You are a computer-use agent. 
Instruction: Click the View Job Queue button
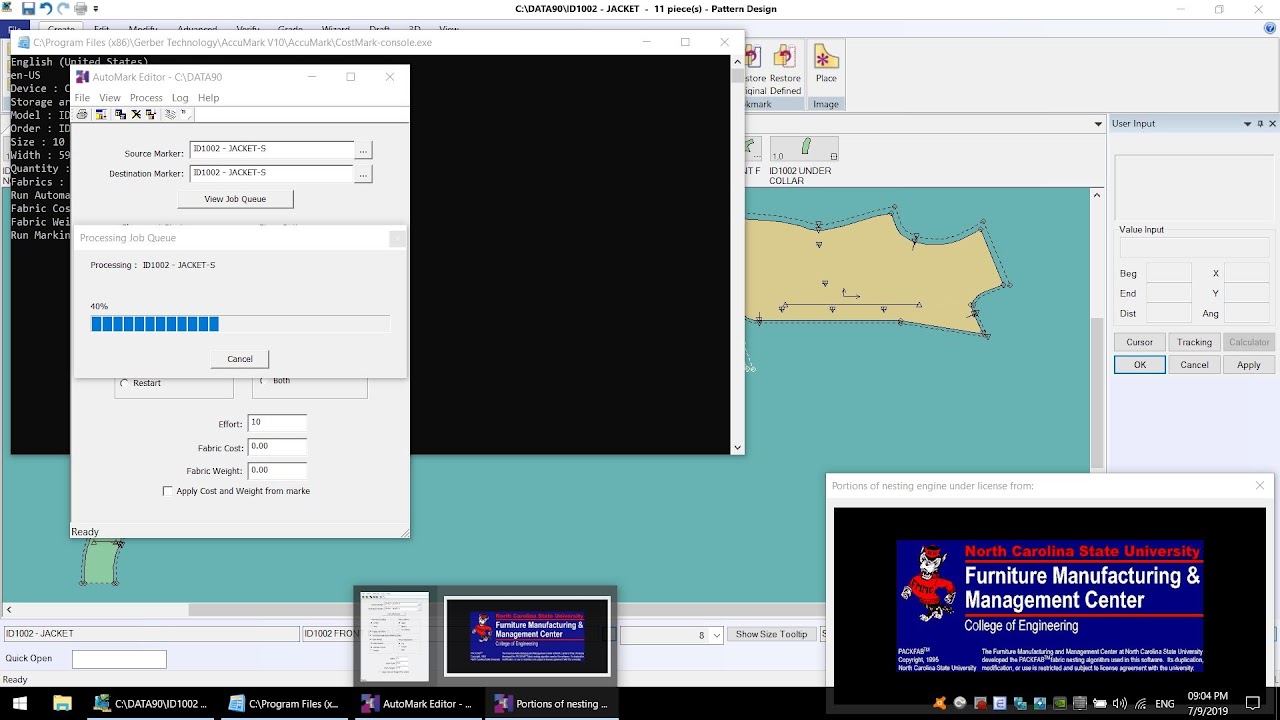tap(235, 199)
